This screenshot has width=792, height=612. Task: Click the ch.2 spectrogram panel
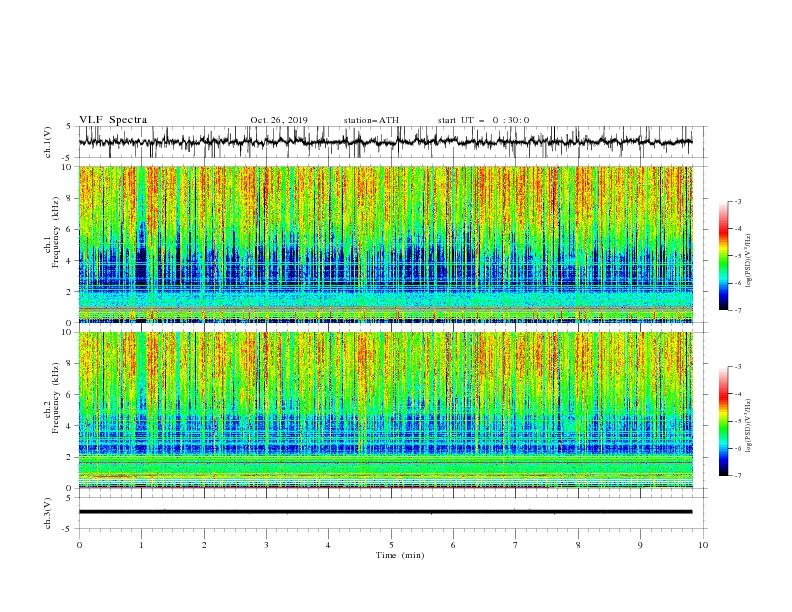pyautogui.click(x=386, y=410)
